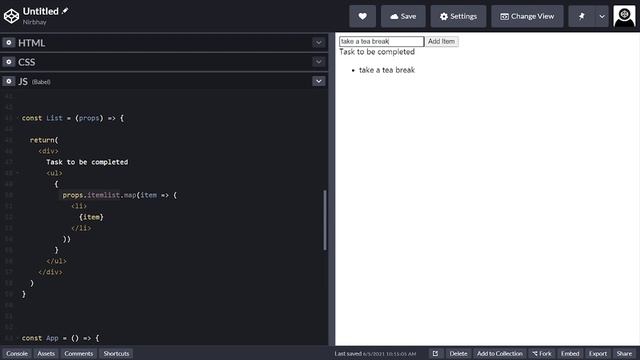Click Add to Collection
This screenshot has height=360, width=640.
click(x=500, y=353)
